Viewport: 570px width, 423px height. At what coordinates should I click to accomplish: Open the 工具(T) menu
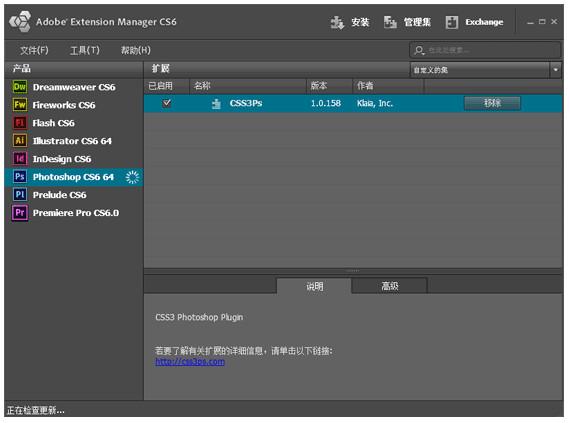[x=85, y=50]
